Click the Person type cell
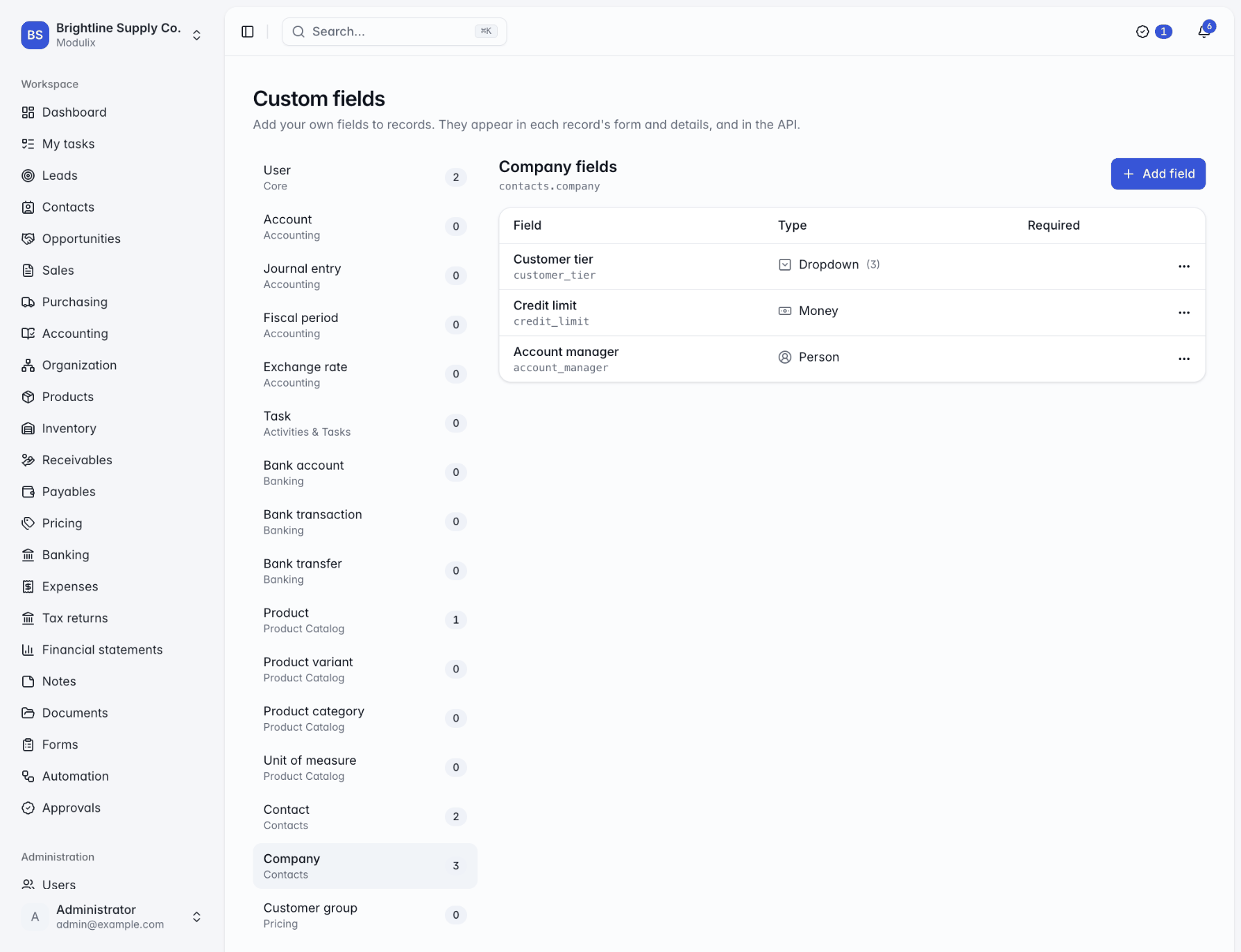 [809, 357]
